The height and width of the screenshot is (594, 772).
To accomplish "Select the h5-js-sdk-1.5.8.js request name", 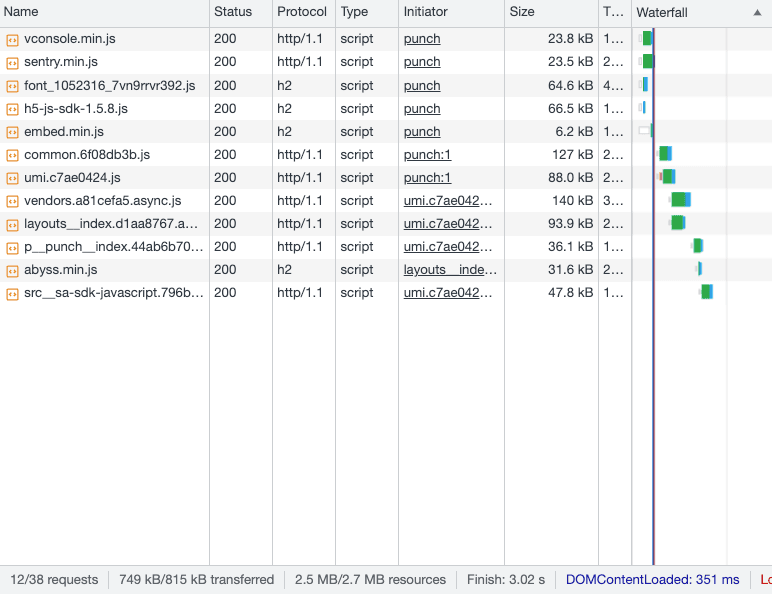I will point(76,109).
